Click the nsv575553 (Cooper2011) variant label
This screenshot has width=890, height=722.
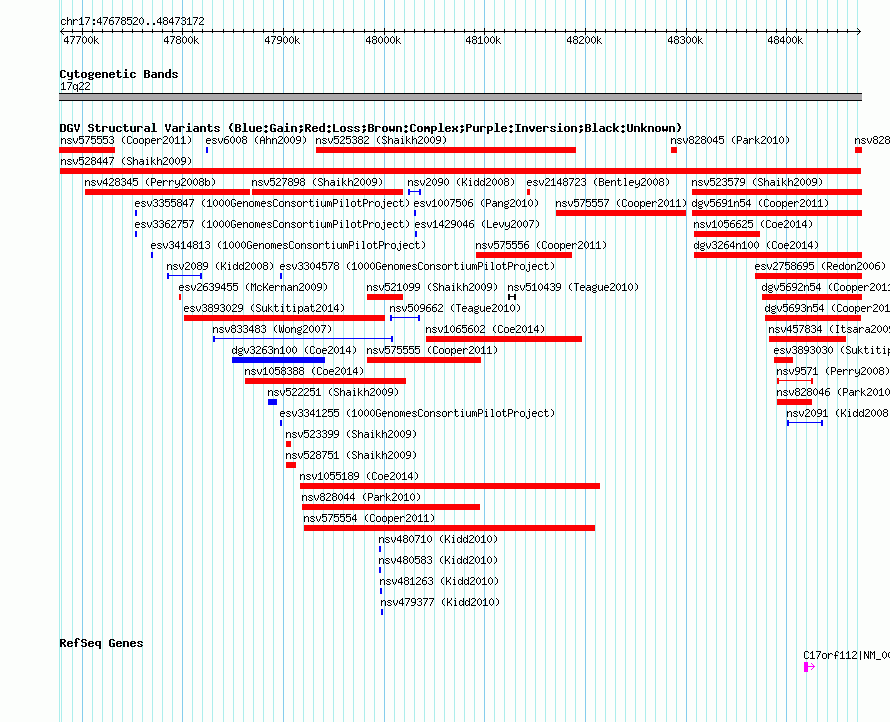(126, 140)
